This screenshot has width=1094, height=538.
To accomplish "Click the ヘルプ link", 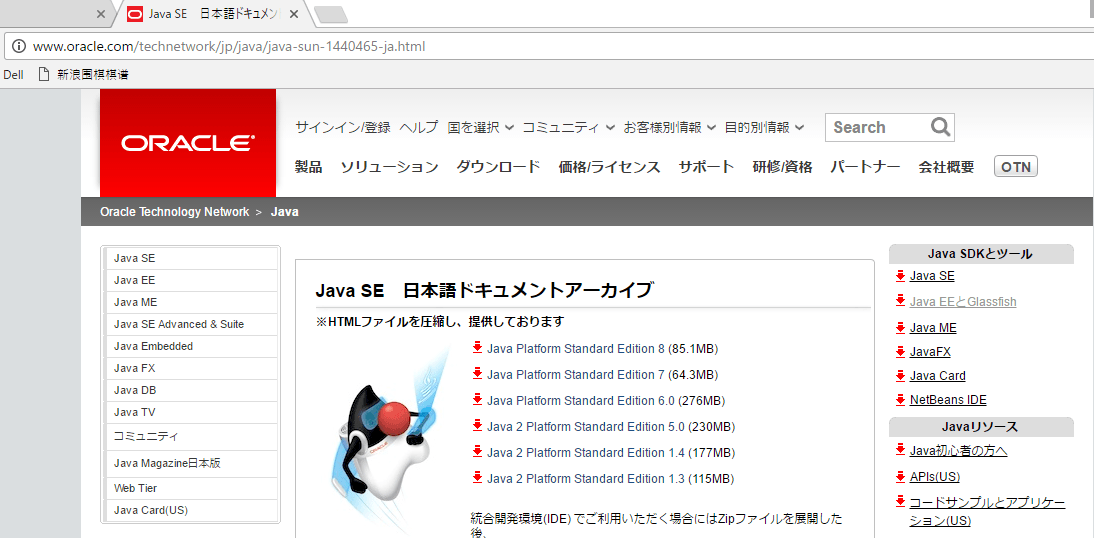I will (419, 127).
